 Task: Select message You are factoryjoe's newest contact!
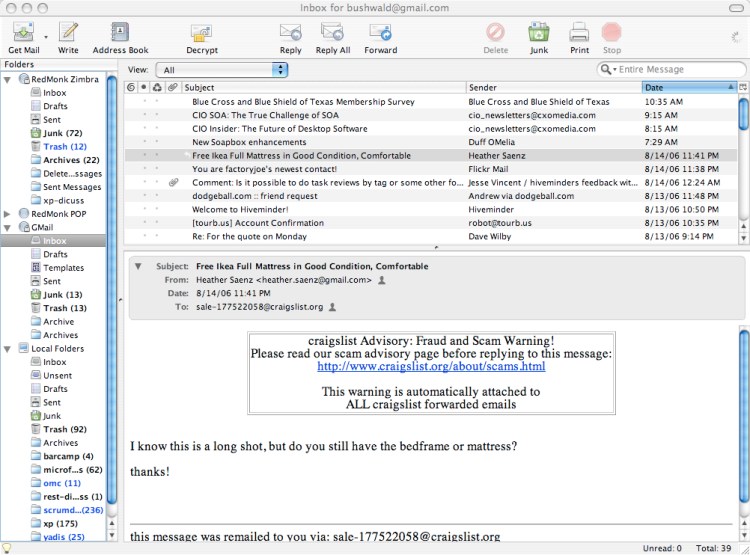click(x=430, y=169)
